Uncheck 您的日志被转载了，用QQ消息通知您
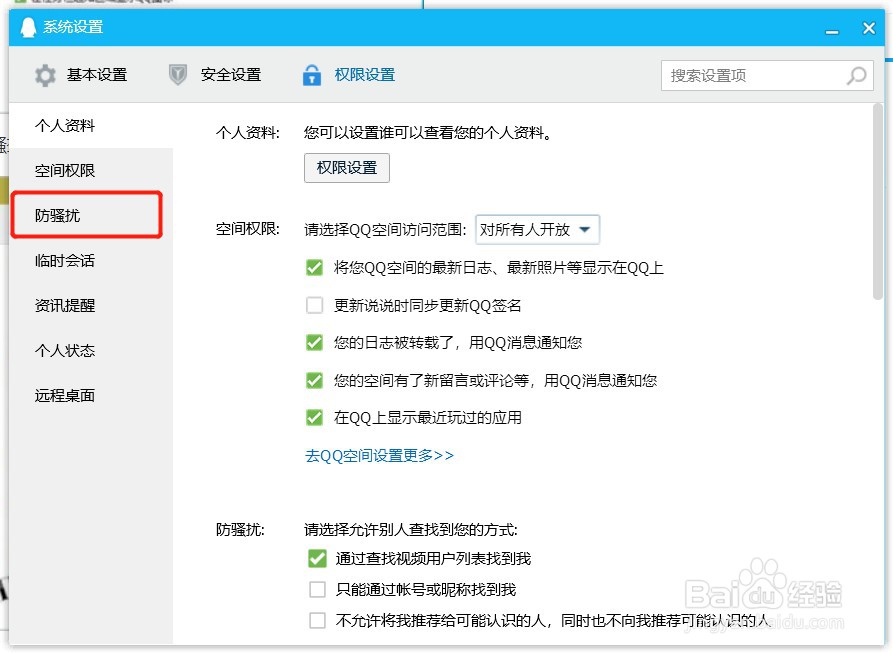This screenshot has height=653, width=893. 314,343
